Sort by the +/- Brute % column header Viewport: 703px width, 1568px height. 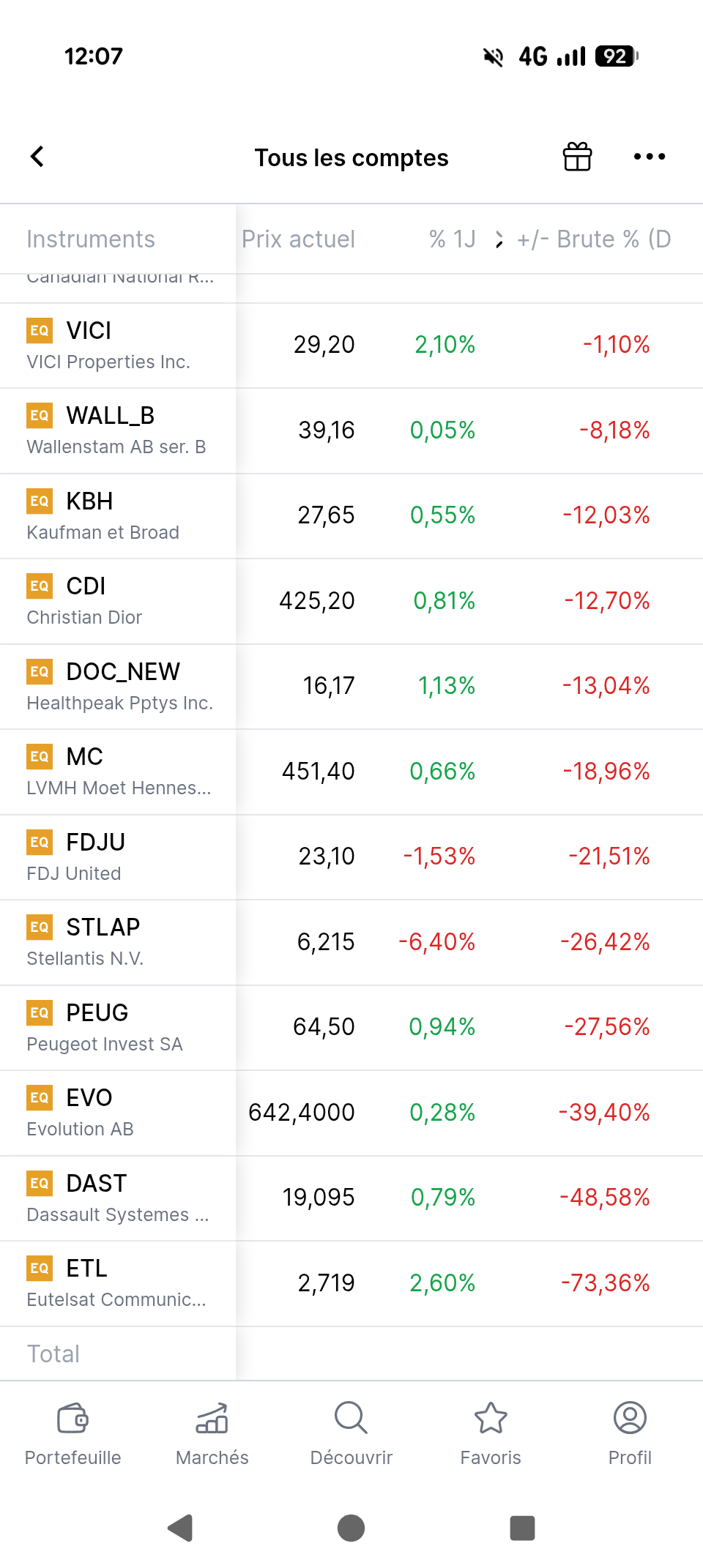click(x=594, y=239)
